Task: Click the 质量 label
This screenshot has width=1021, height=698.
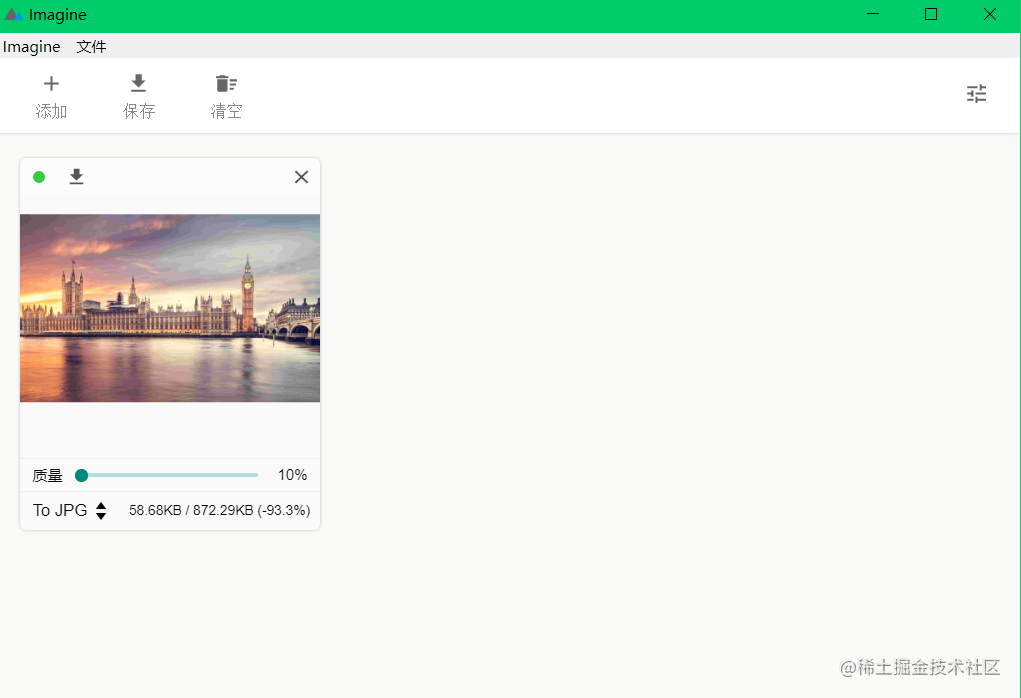Action: point(48,476)
